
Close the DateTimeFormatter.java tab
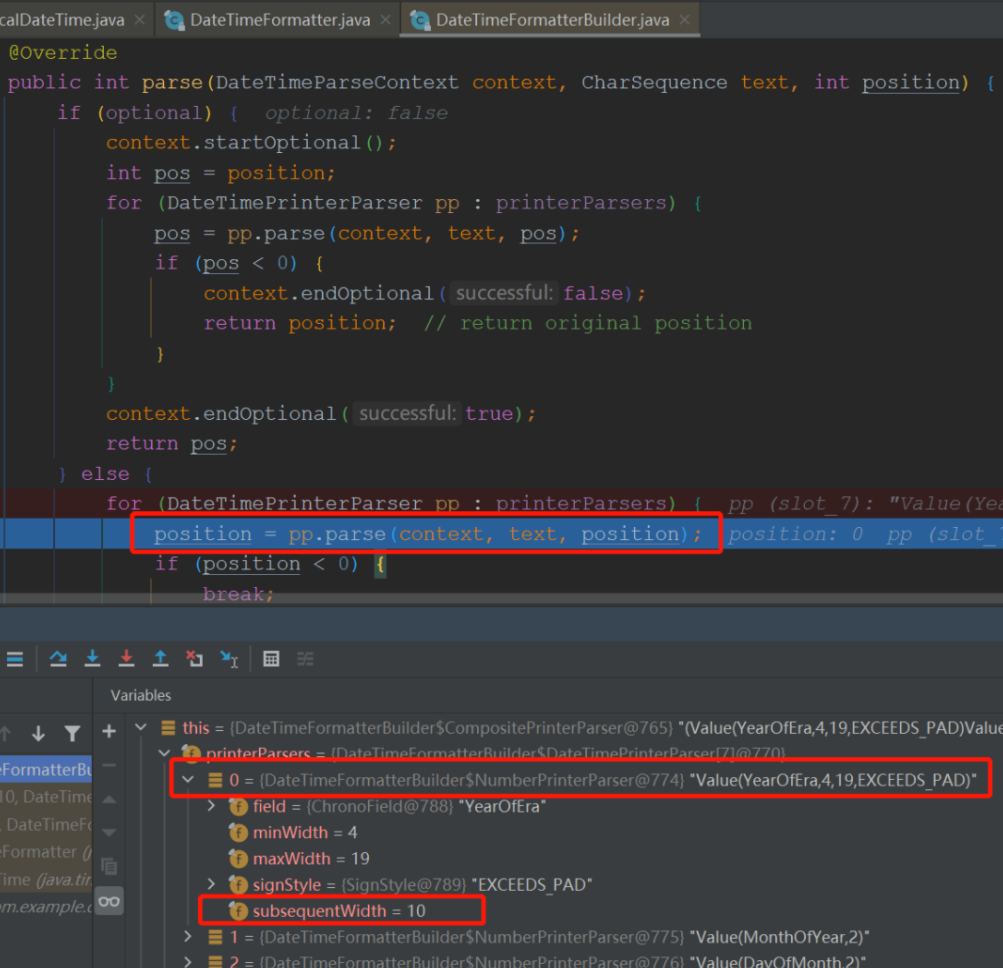(385, 20)
